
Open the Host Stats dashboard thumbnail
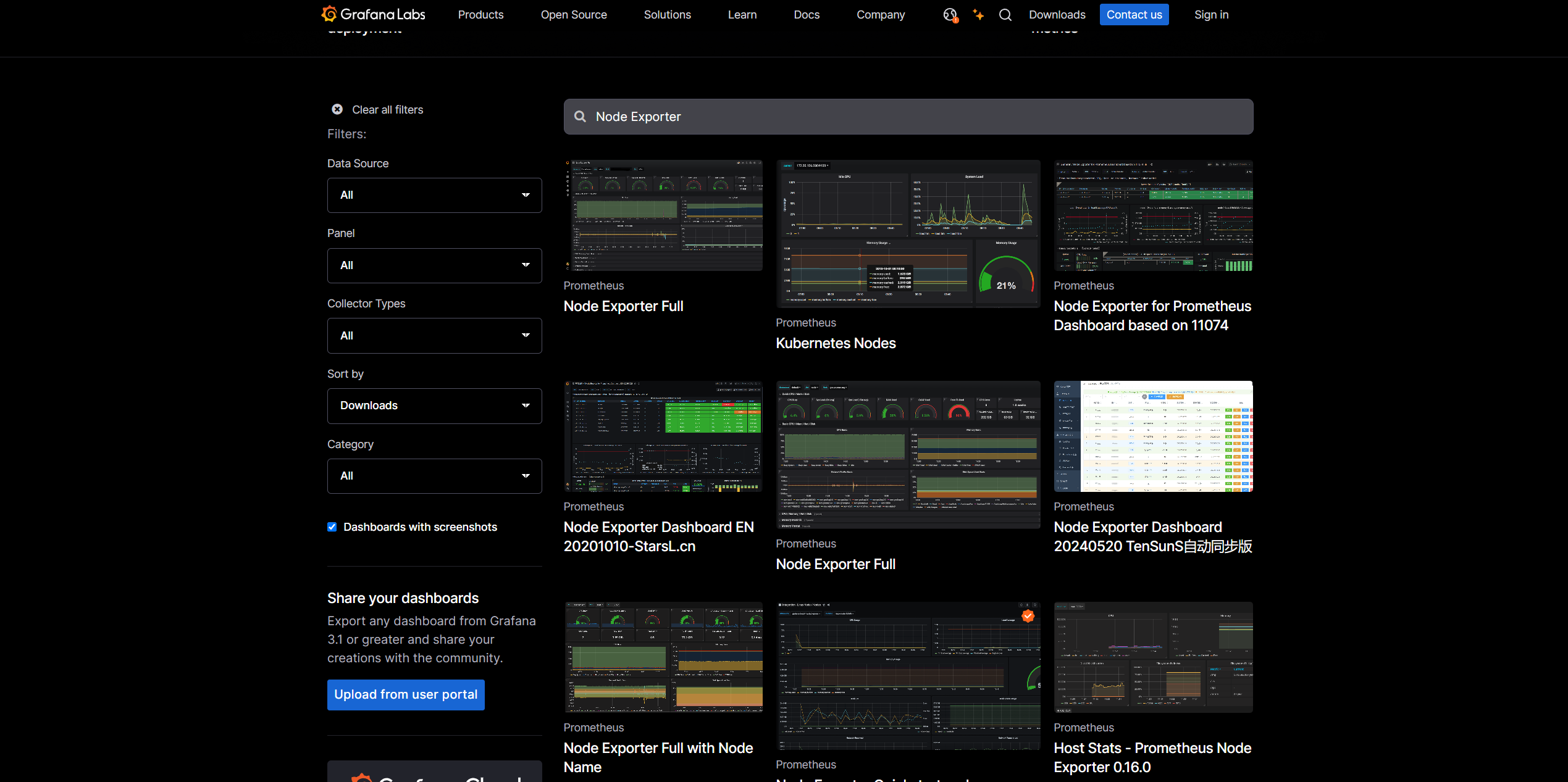pos(1153,657)
